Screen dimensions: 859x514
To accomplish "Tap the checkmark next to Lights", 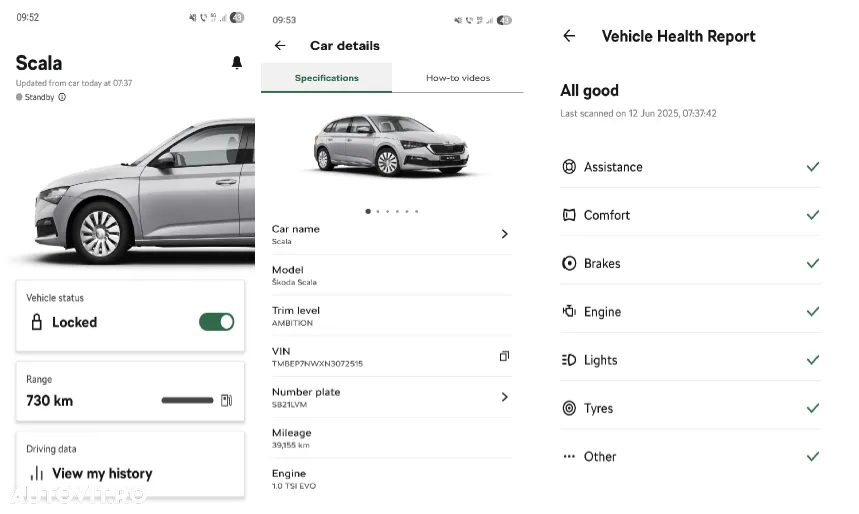I will 813,360.
